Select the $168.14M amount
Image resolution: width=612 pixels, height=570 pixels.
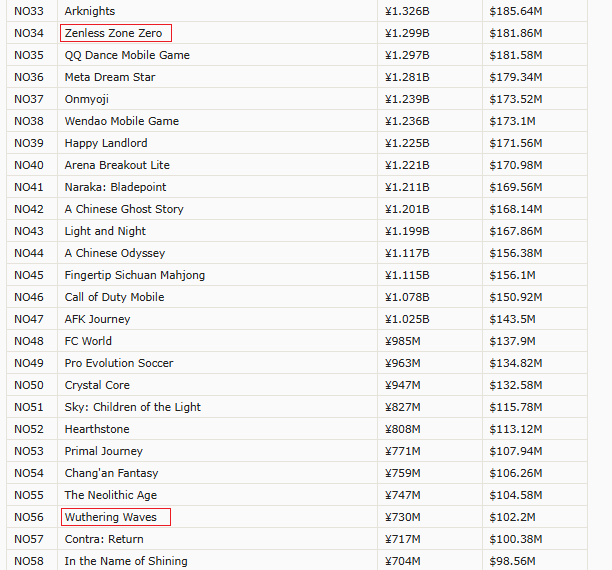click(516, 209)
